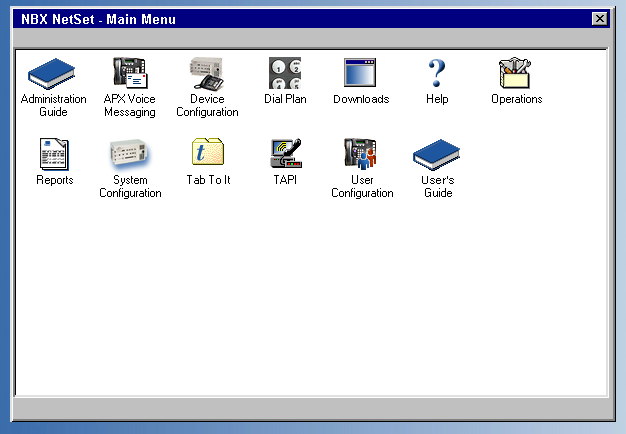Click the 'TAPI' text label
This screenshot has height=434, width=626.
(285, 181)
